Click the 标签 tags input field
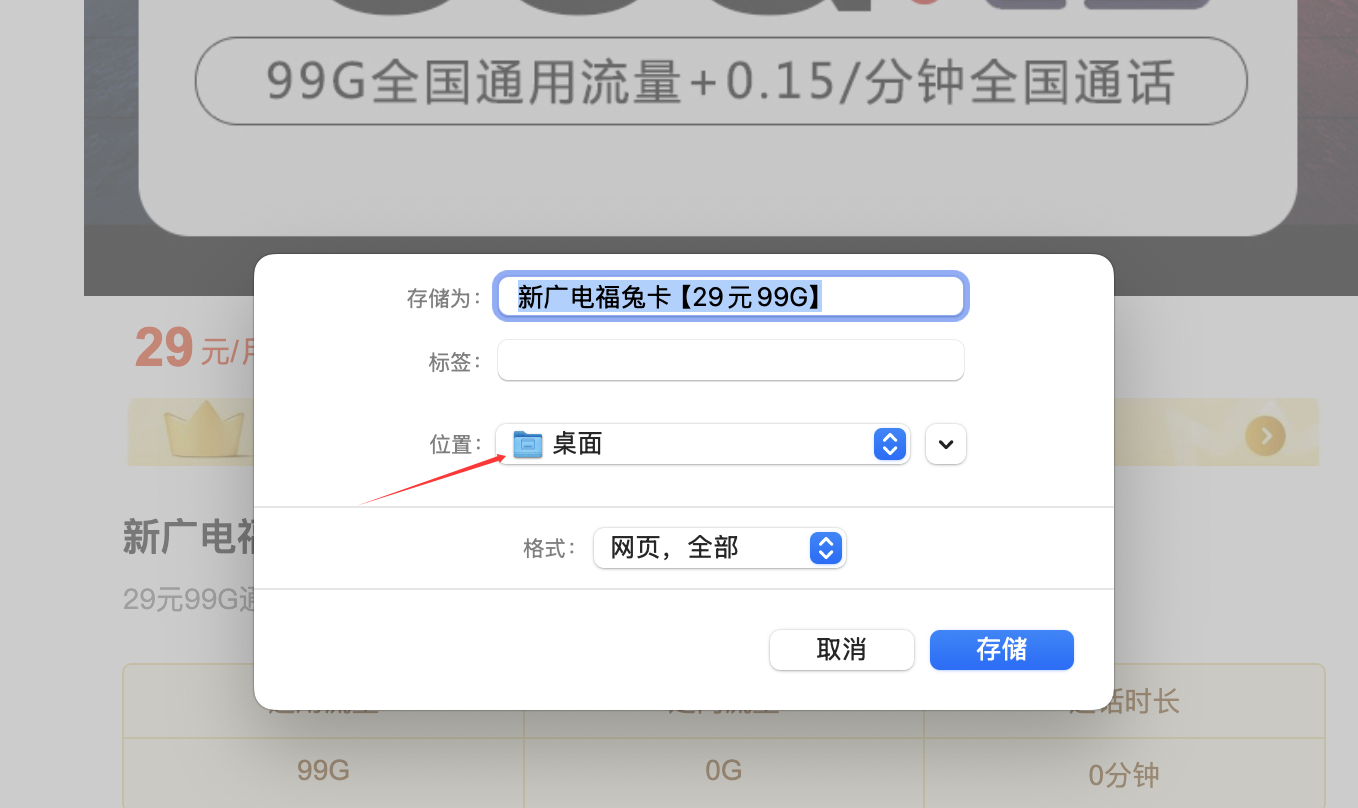The width and height of the screenshot is (1358, 808). 731,361
